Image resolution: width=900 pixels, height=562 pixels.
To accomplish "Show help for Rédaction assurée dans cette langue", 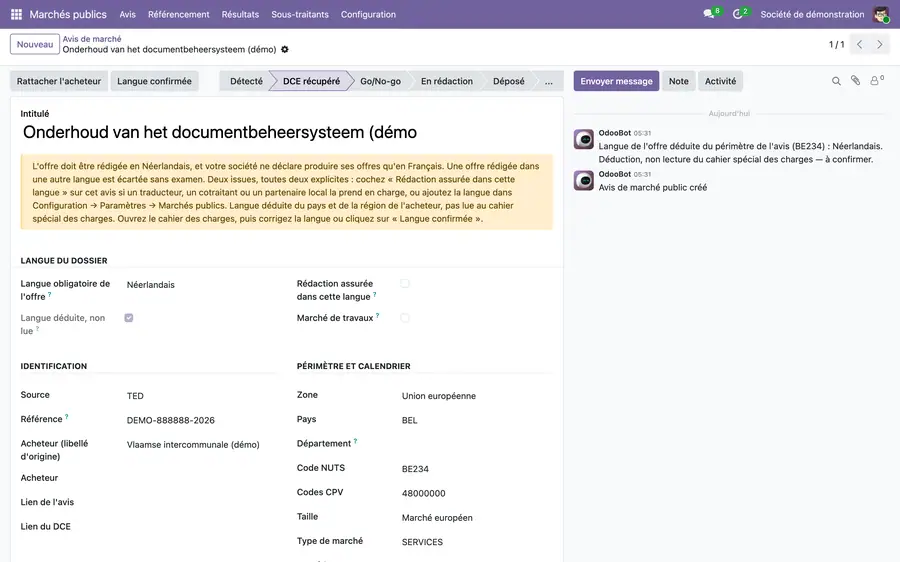I will click(x=374, y=294).
